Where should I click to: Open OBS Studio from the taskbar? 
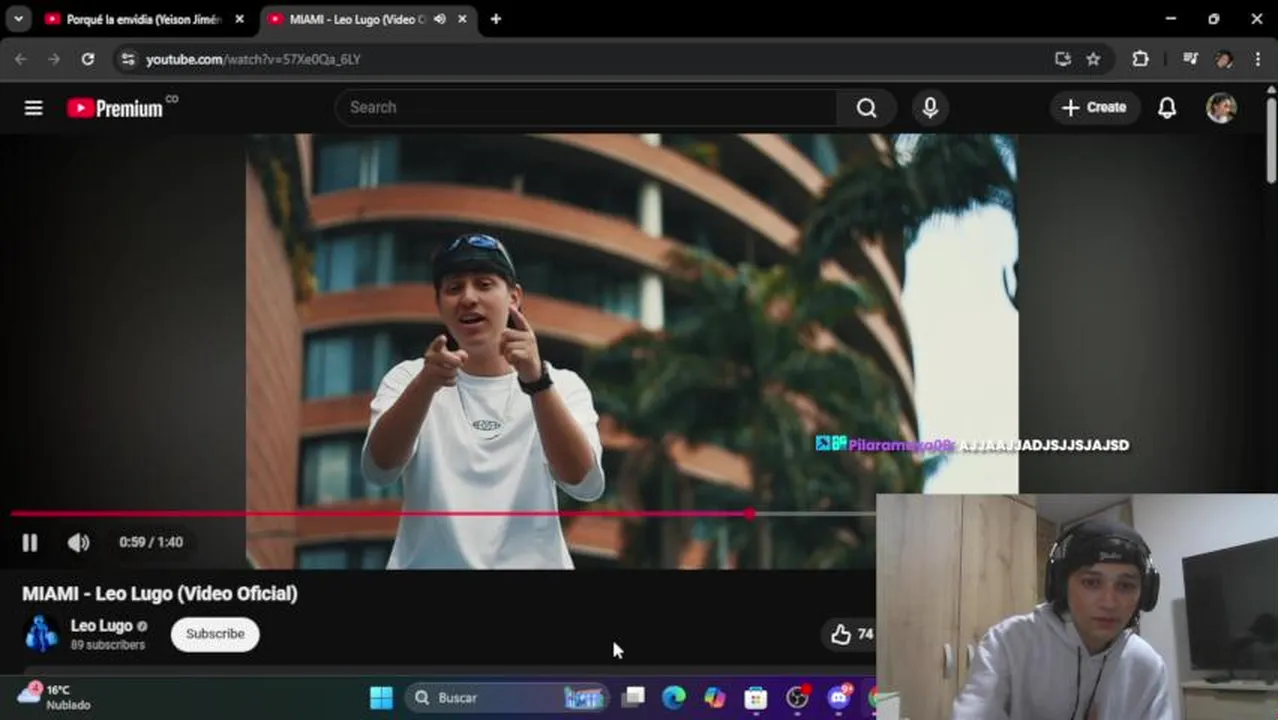pos(797,698)
